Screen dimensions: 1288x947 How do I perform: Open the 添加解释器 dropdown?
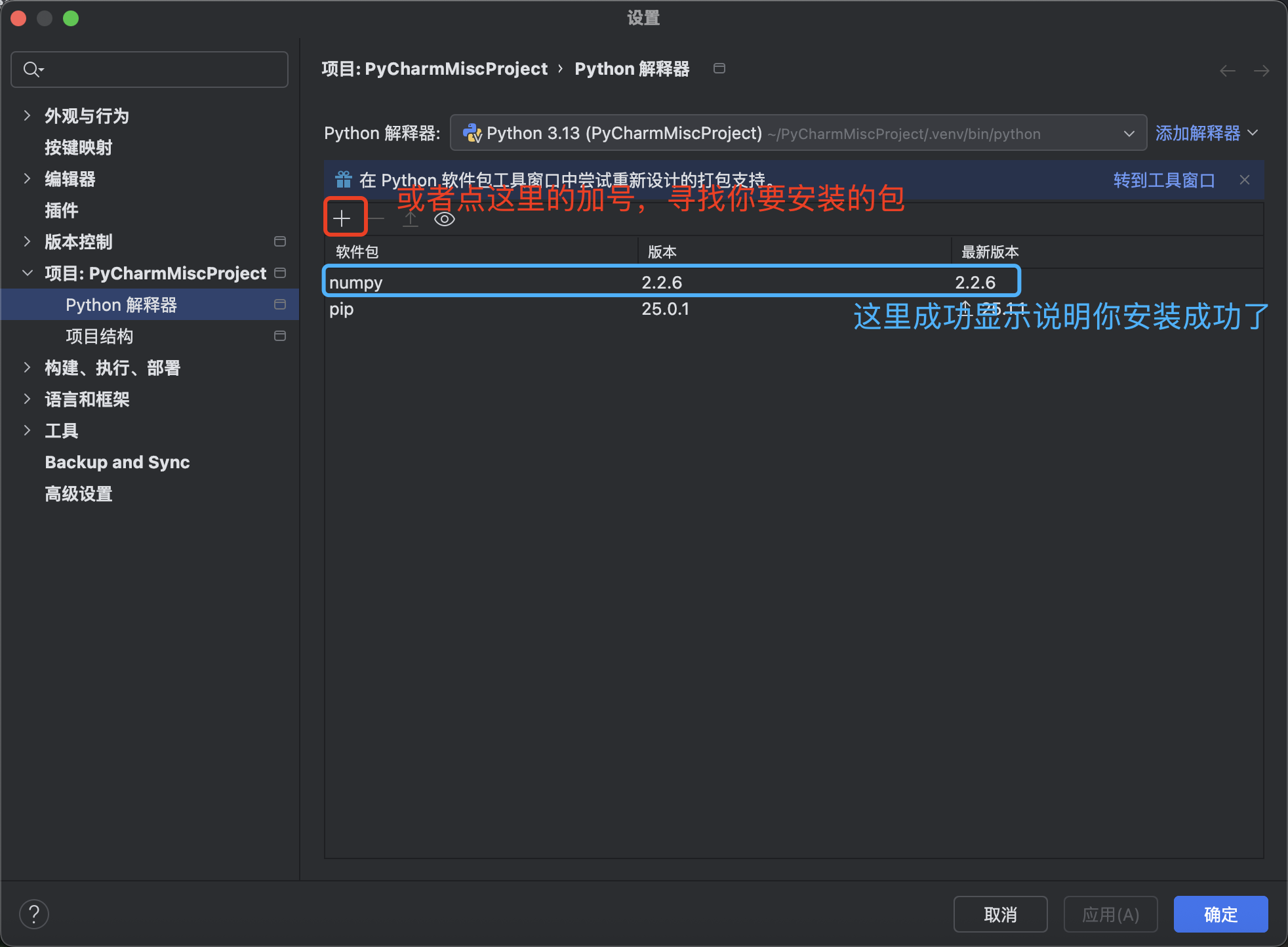[x=1207, y=133]
